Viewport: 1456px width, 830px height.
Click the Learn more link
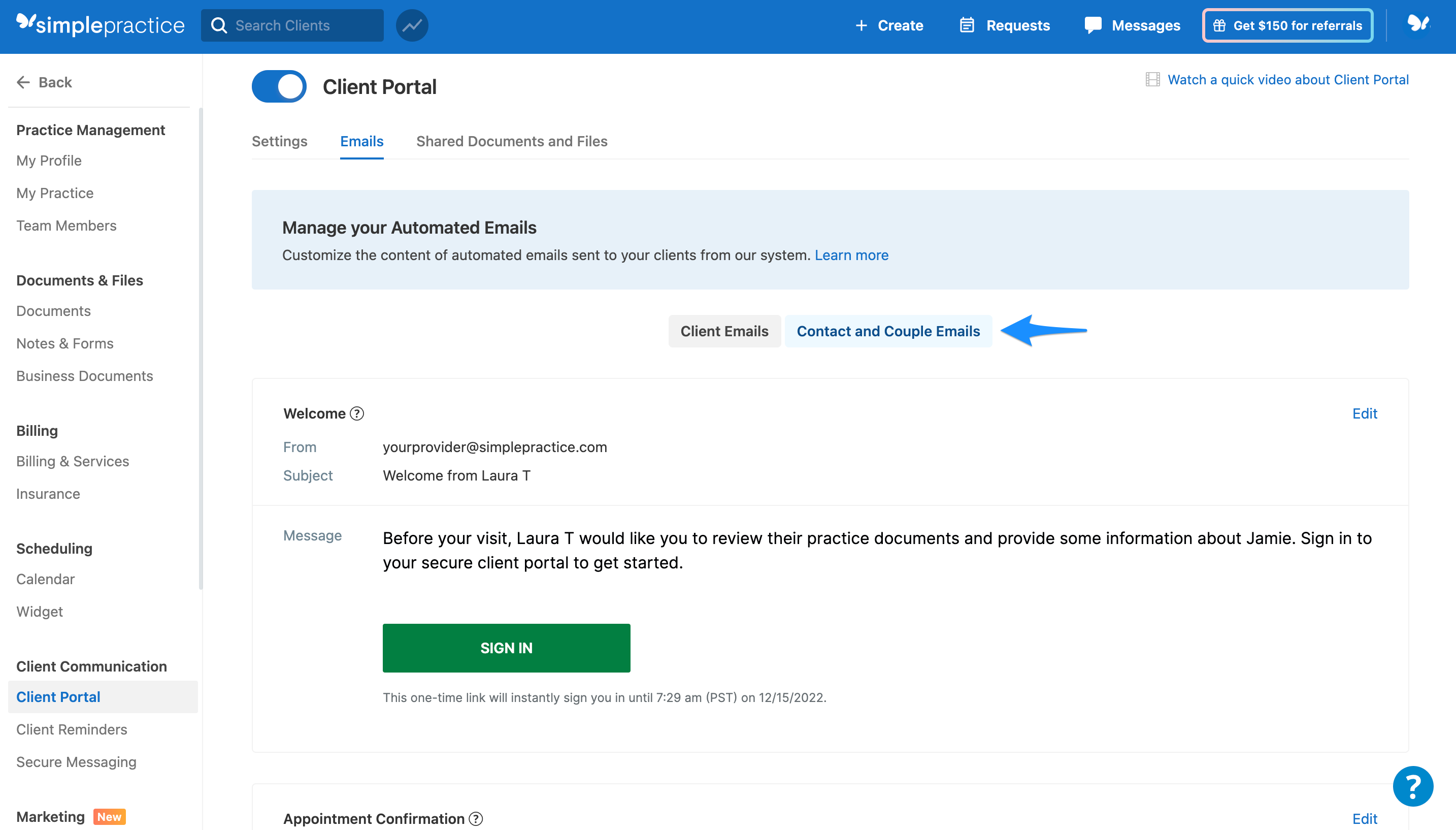click(x=851, y=255)
